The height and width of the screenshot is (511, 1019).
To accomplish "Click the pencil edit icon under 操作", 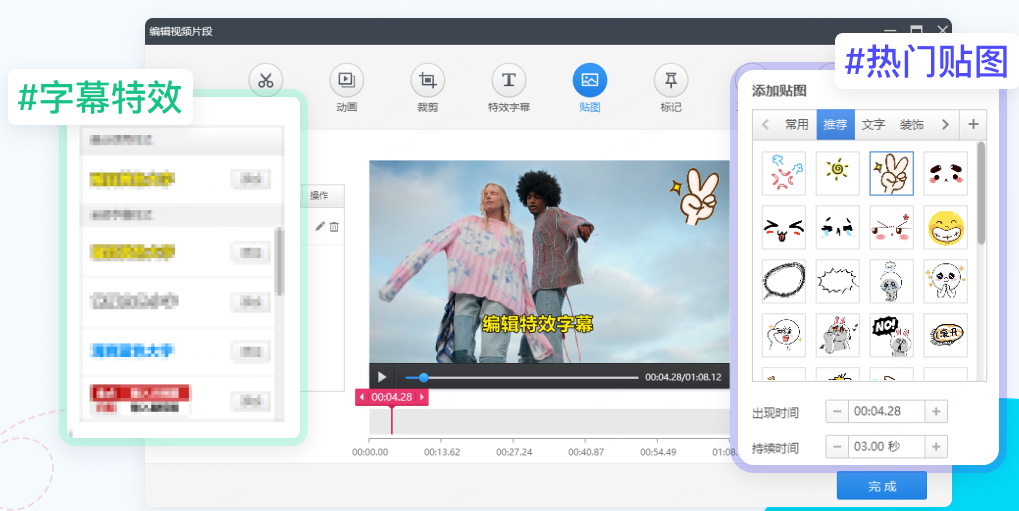I will [320, 226].
